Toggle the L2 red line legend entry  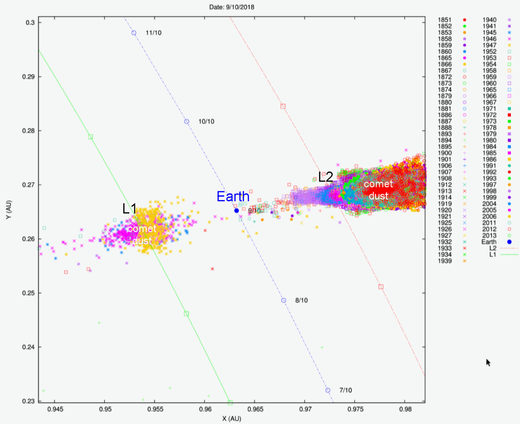(503, 248)
